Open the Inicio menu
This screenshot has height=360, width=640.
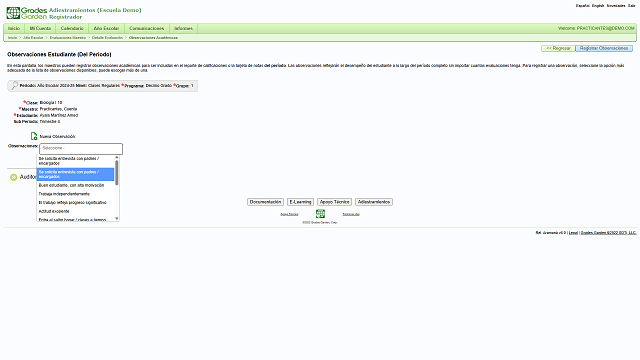(x=14, y=28)
